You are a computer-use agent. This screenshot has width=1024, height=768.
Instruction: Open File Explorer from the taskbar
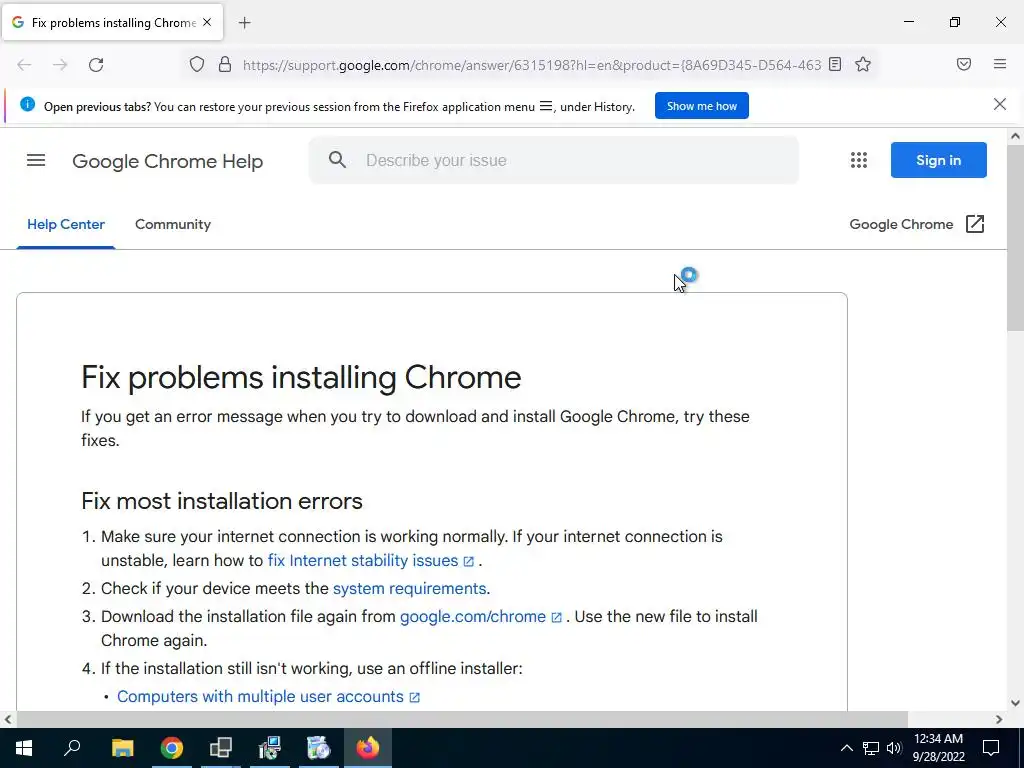point(122,748)
